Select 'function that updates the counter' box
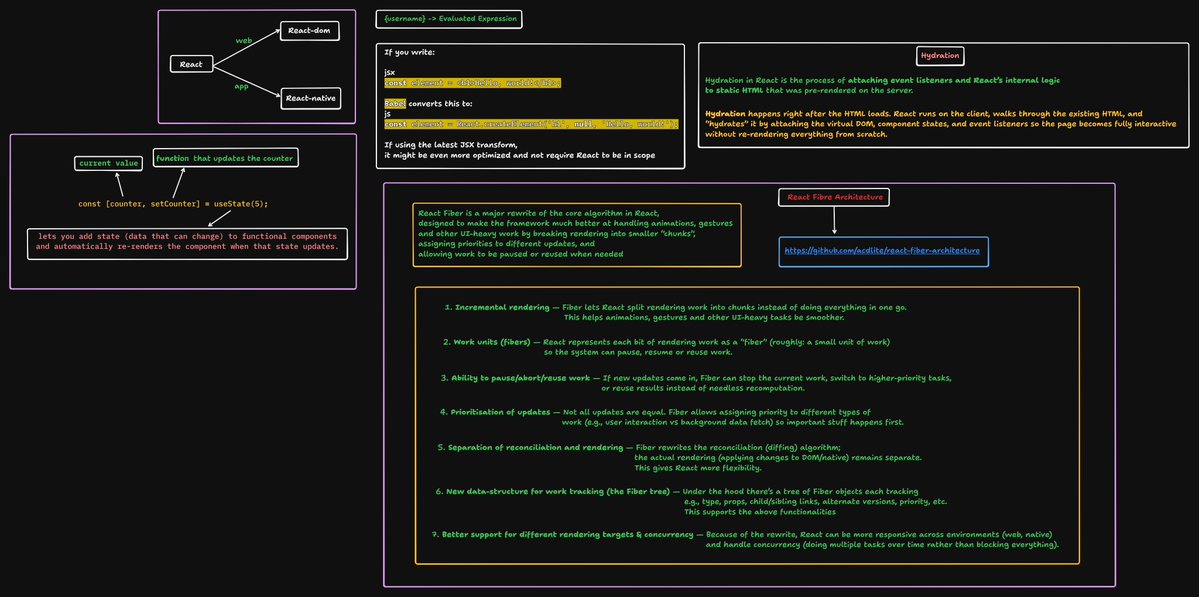 point(225,158)
